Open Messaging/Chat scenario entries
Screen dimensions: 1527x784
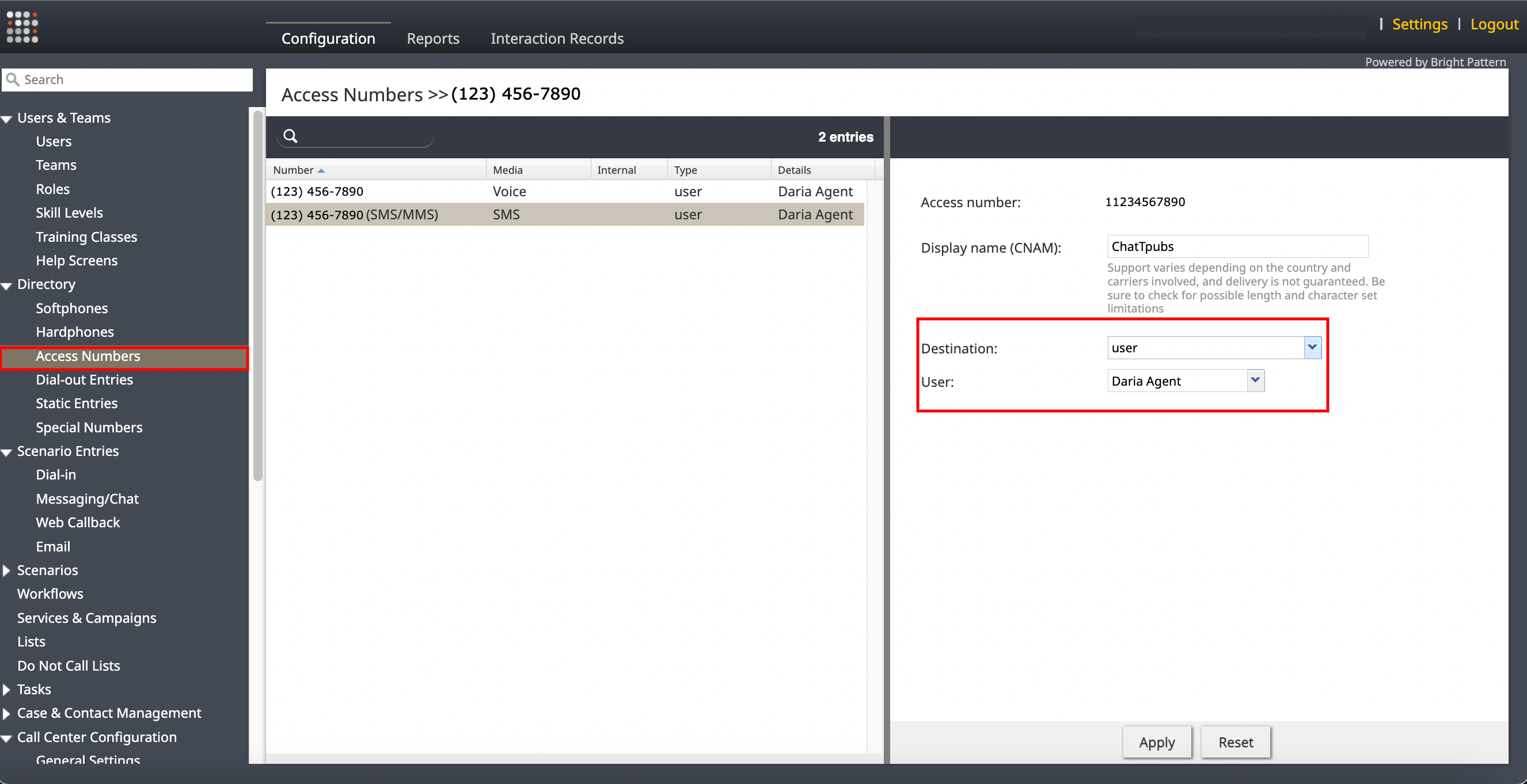[x=87, y=499]
